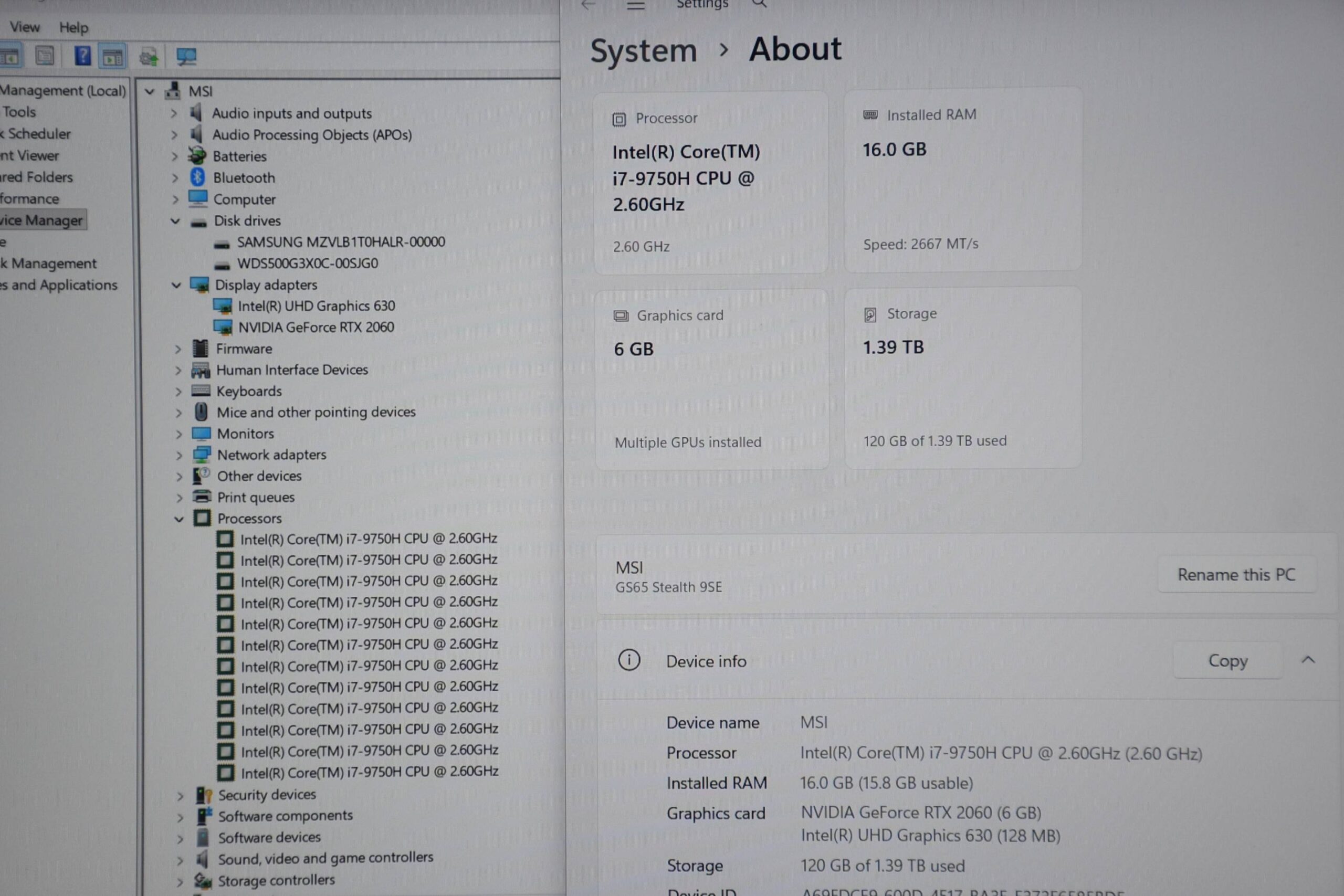Click the Software devices icon
This screenshot has height=896, width=1344.
(x=203, y=837)
